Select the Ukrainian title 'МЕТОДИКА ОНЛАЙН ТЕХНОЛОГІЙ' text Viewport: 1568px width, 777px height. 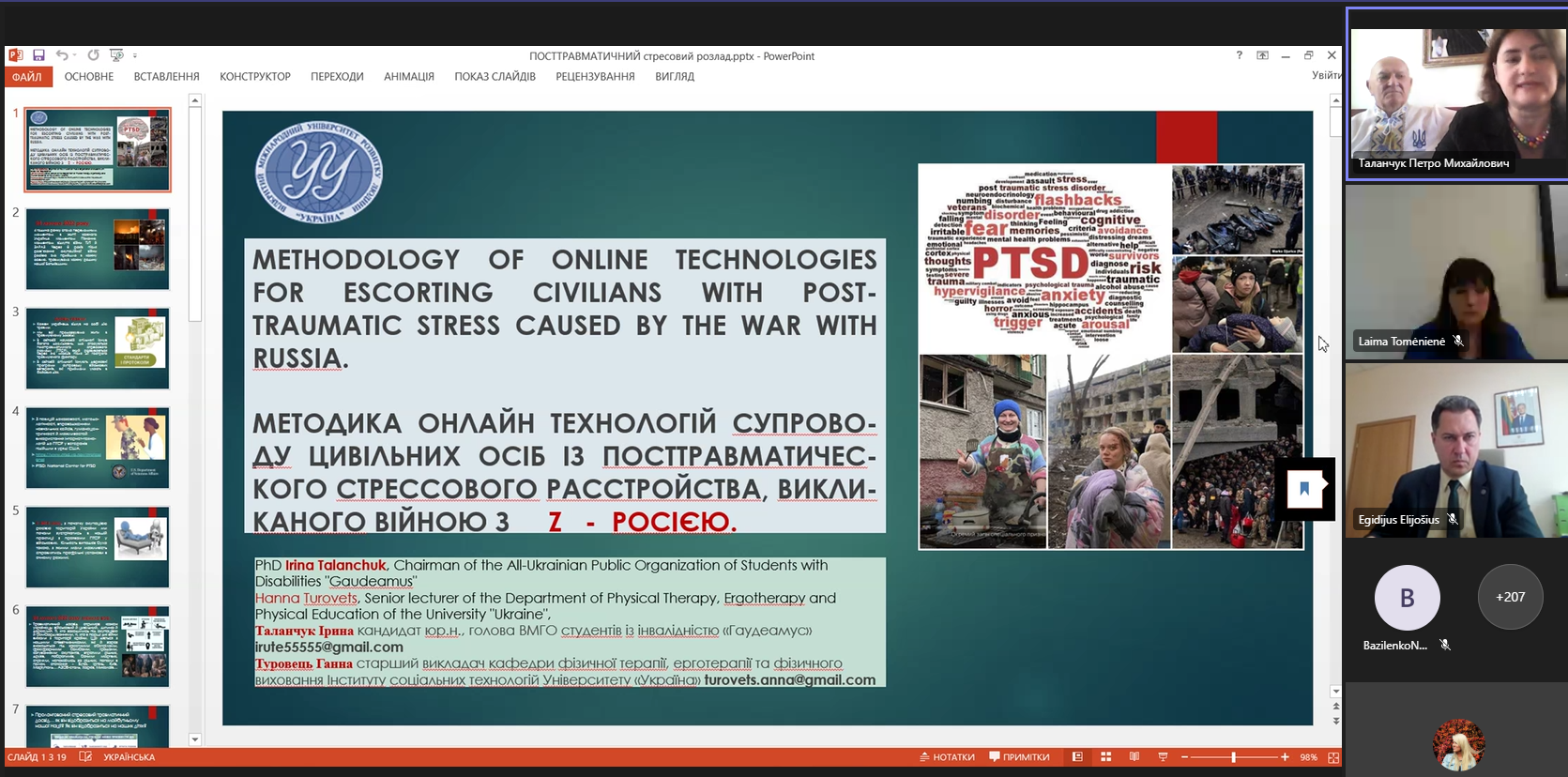565,472
